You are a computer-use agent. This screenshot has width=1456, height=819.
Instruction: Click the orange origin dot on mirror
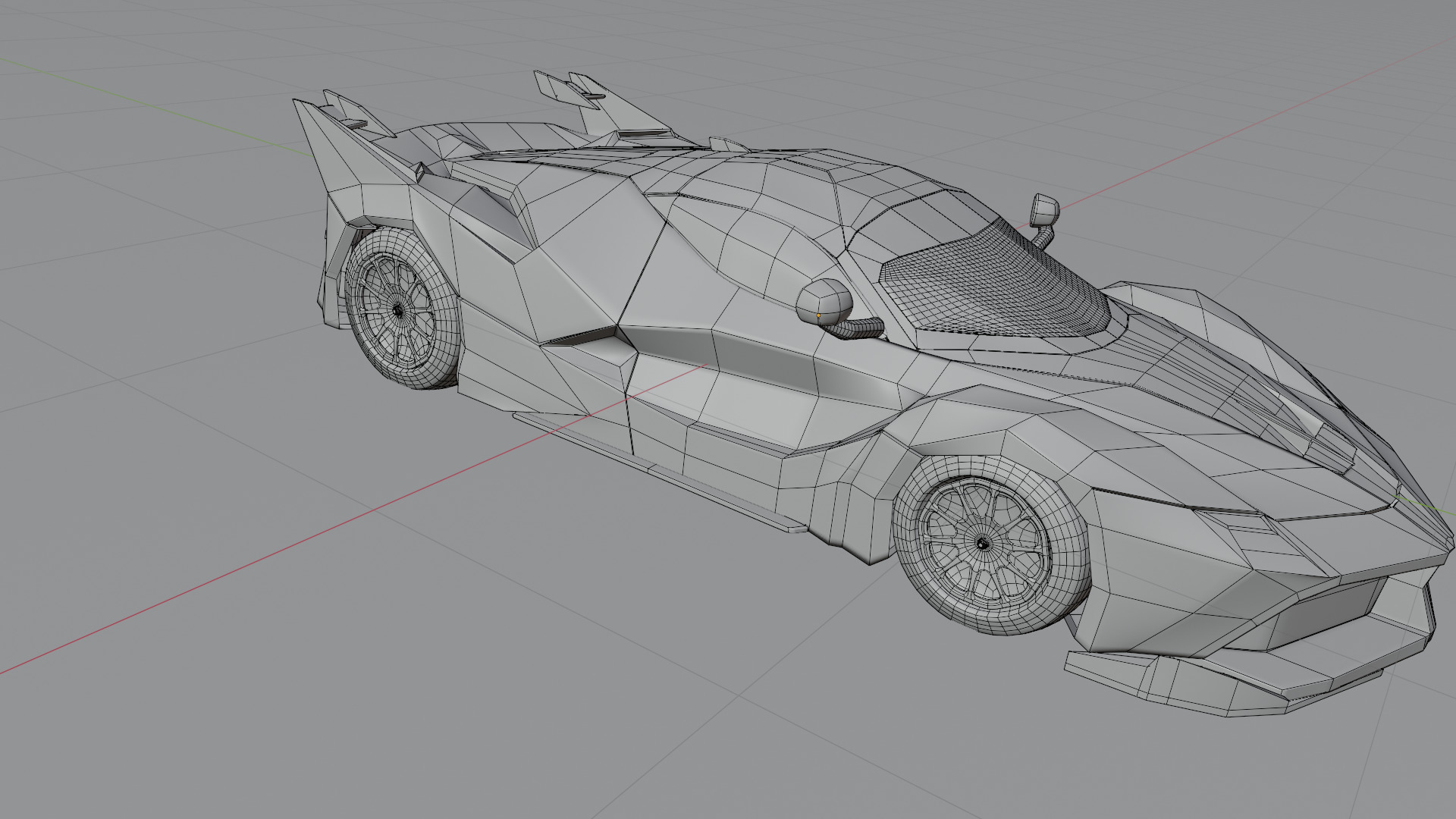pyautogui.click(x=818, y=315)
